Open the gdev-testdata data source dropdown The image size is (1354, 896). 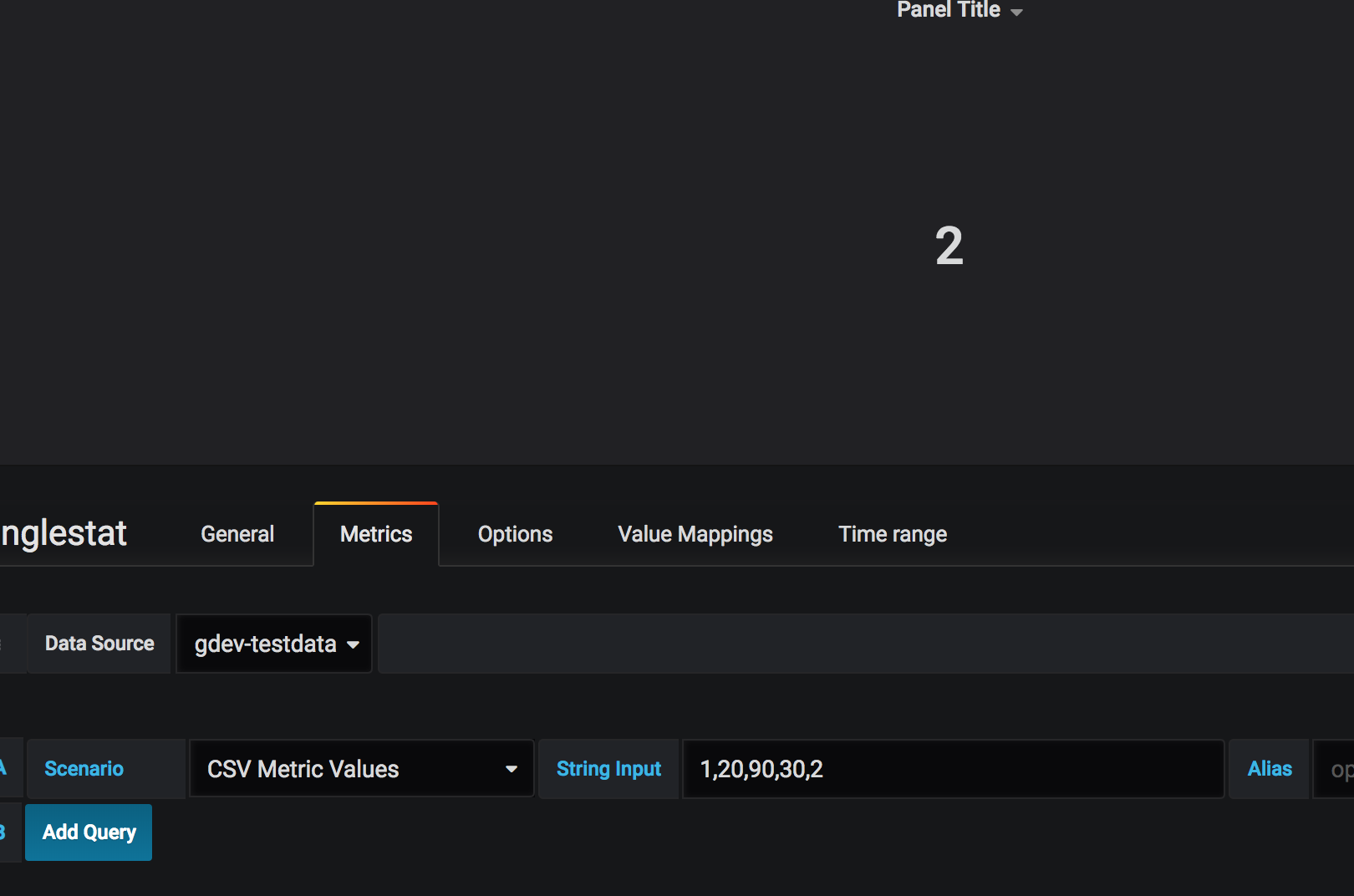pos(273,644)
